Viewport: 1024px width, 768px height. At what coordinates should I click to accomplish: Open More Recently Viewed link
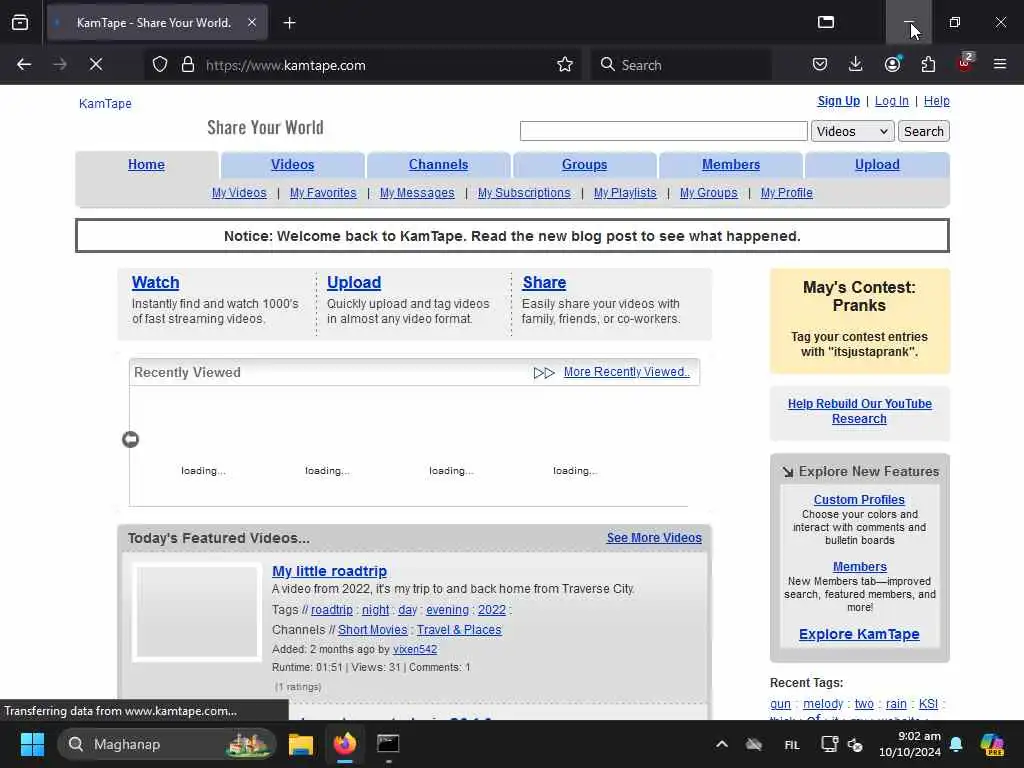(626, 372)
